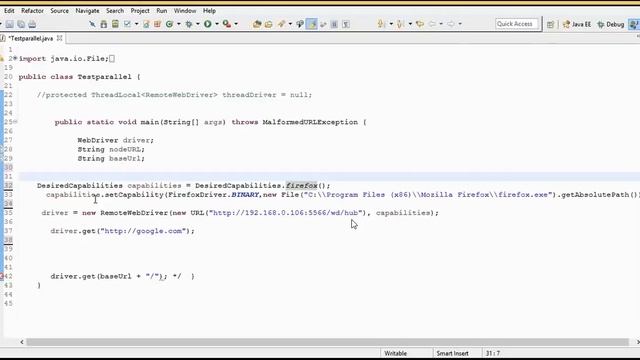Collapse the main method fold on line 25

tap(15, 122)
